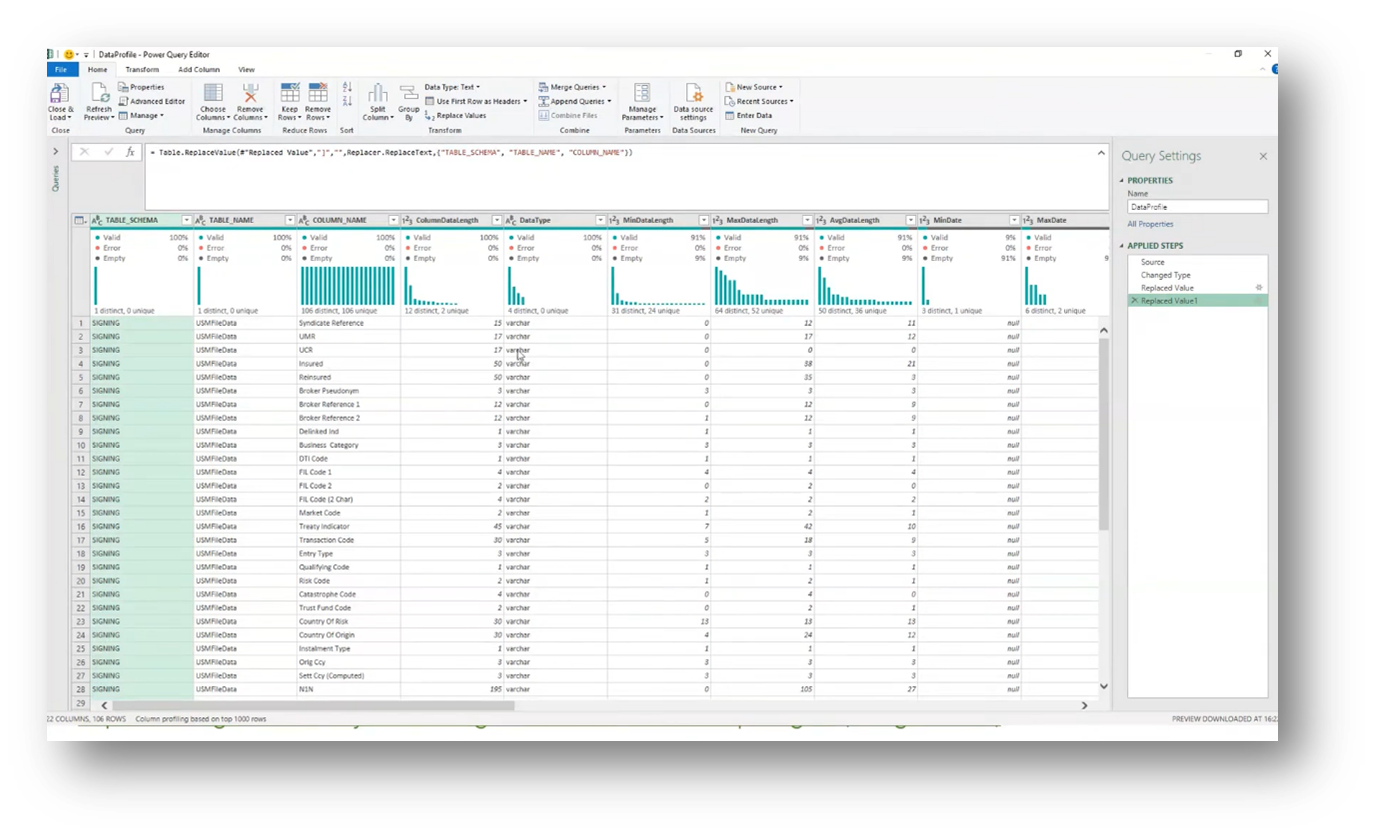Image resolution: width=1373 pixels, height=836 pixels.
Task: Sort descending with the Z-A icon
Action: 347,101
